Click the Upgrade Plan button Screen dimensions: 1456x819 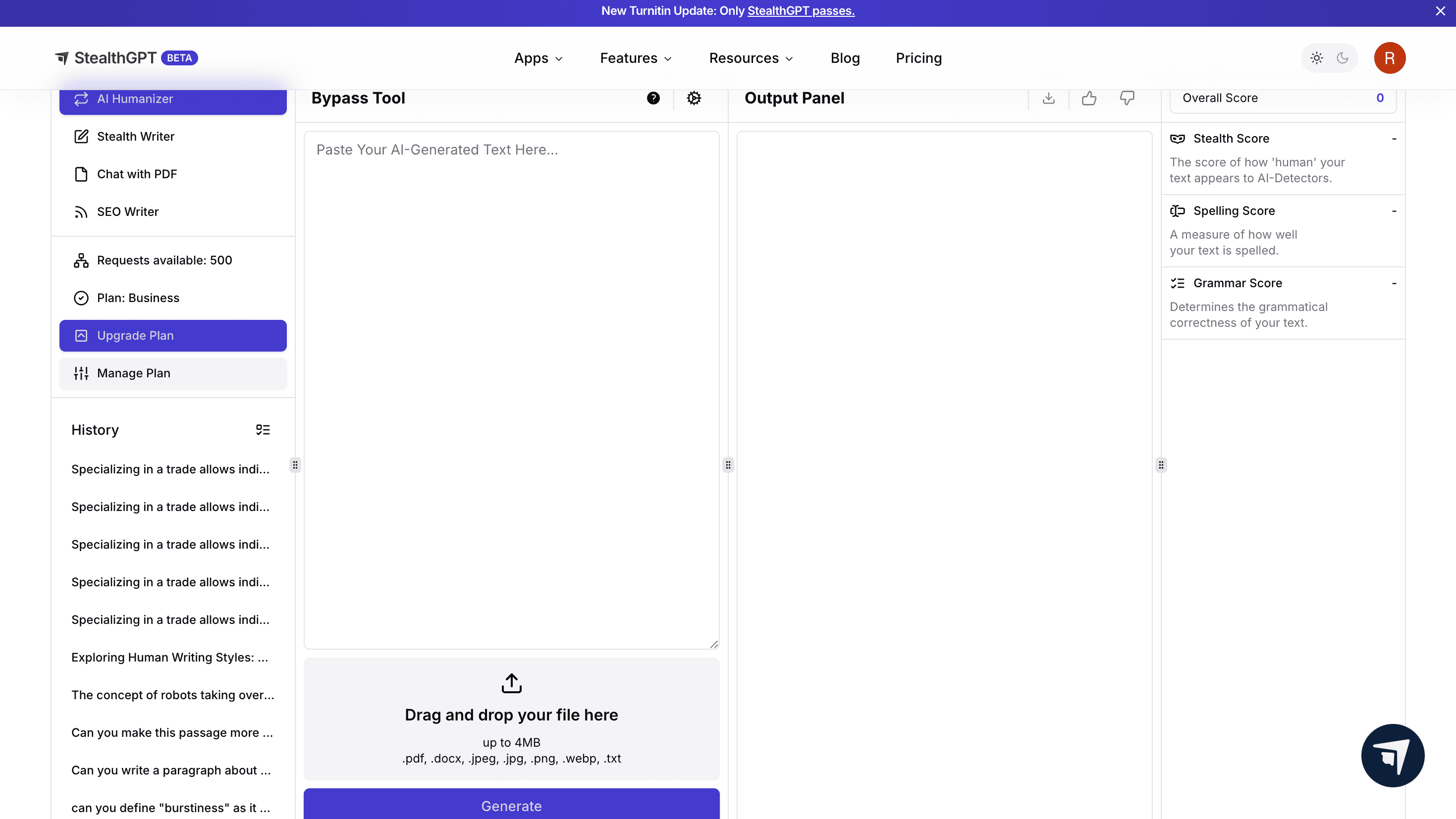click(x=173, y=336)
